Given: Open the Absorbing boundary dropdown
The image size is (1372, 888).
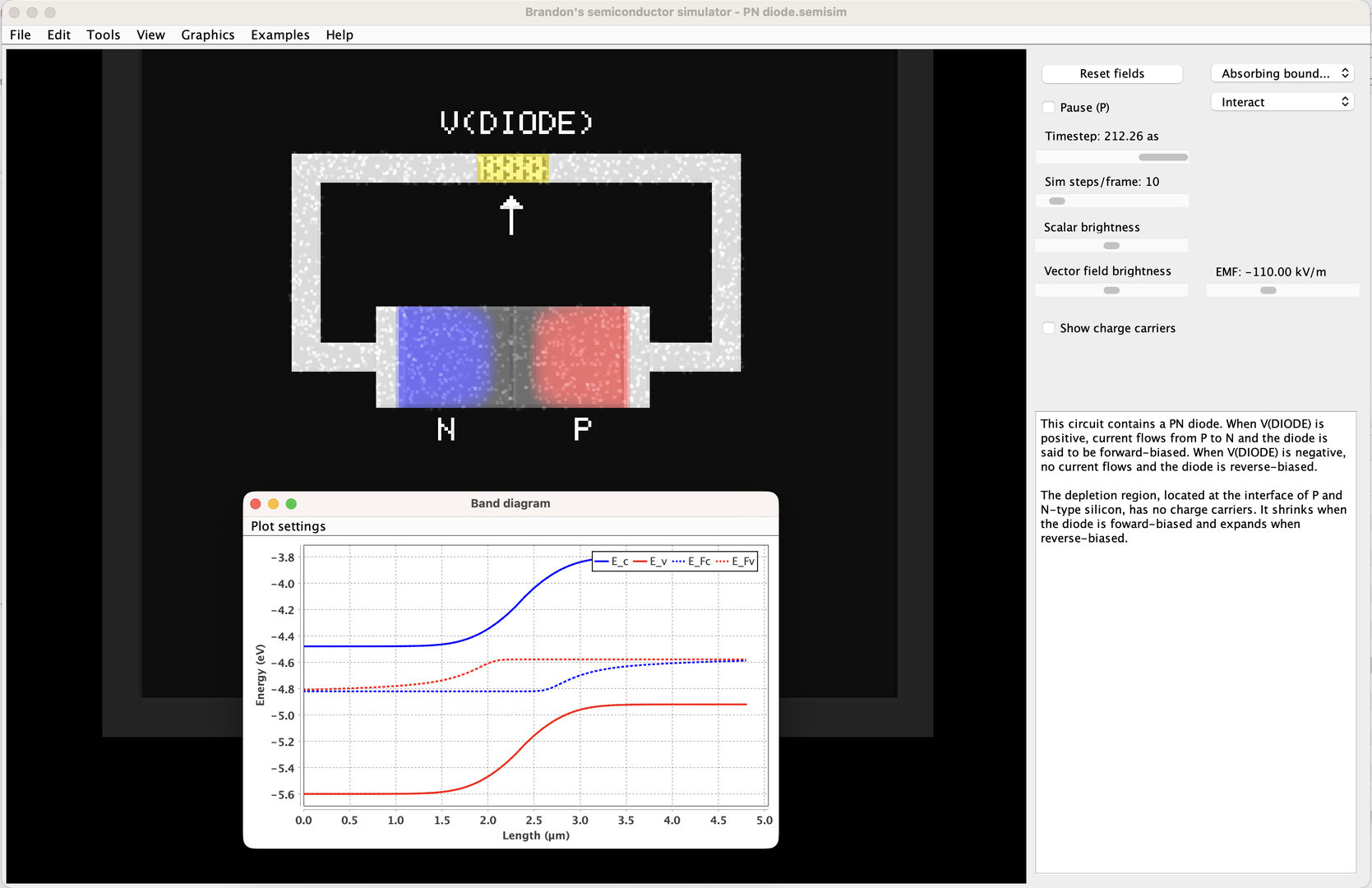Looking at the screenshot, I should 1282,73.
